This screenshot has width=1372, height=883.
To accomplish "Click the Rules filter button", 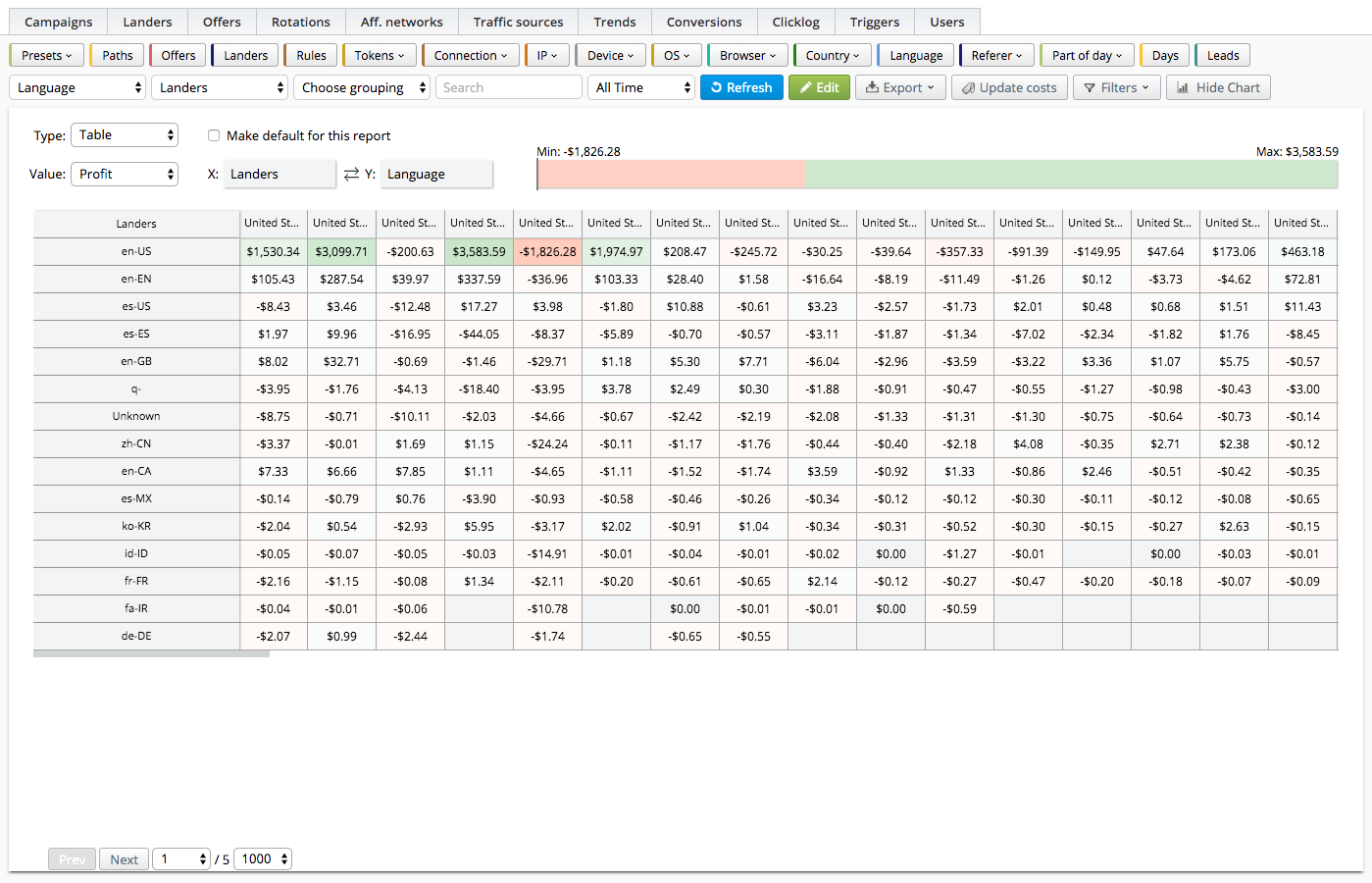I will coord(310,55).
